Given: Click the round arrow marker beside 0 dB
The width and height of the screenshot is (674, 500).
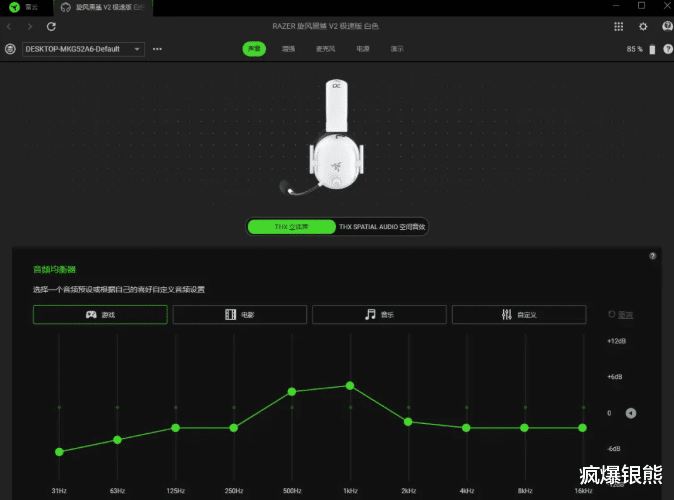Looking at the screenshot, I should pos(631,413).
